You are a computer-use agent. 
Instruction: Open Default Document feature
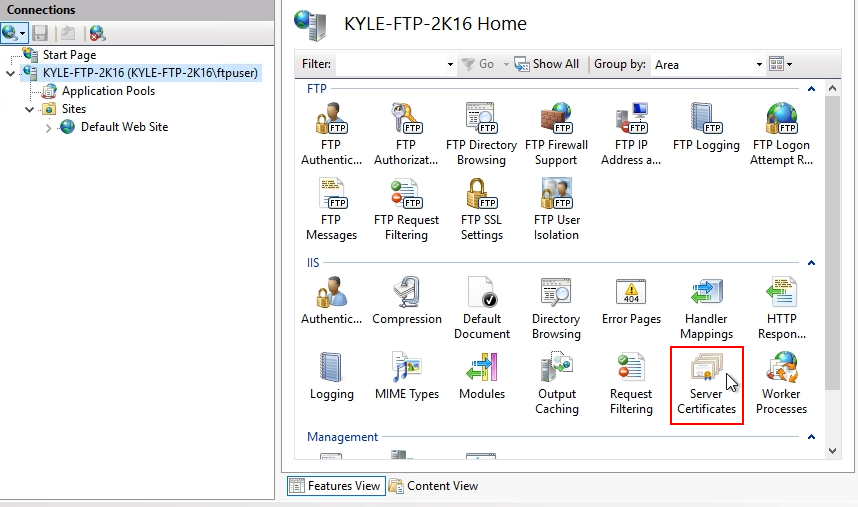click(x=482, y=308)
